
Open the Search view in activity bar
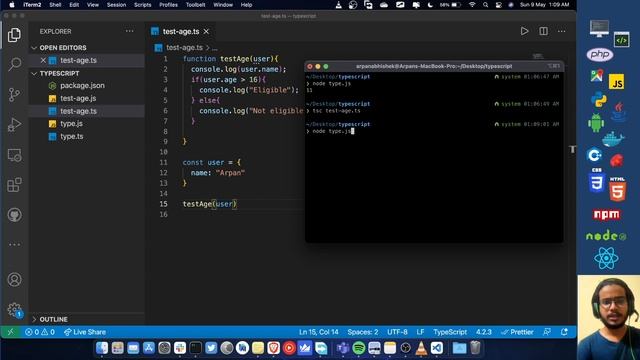pos(15,64)
